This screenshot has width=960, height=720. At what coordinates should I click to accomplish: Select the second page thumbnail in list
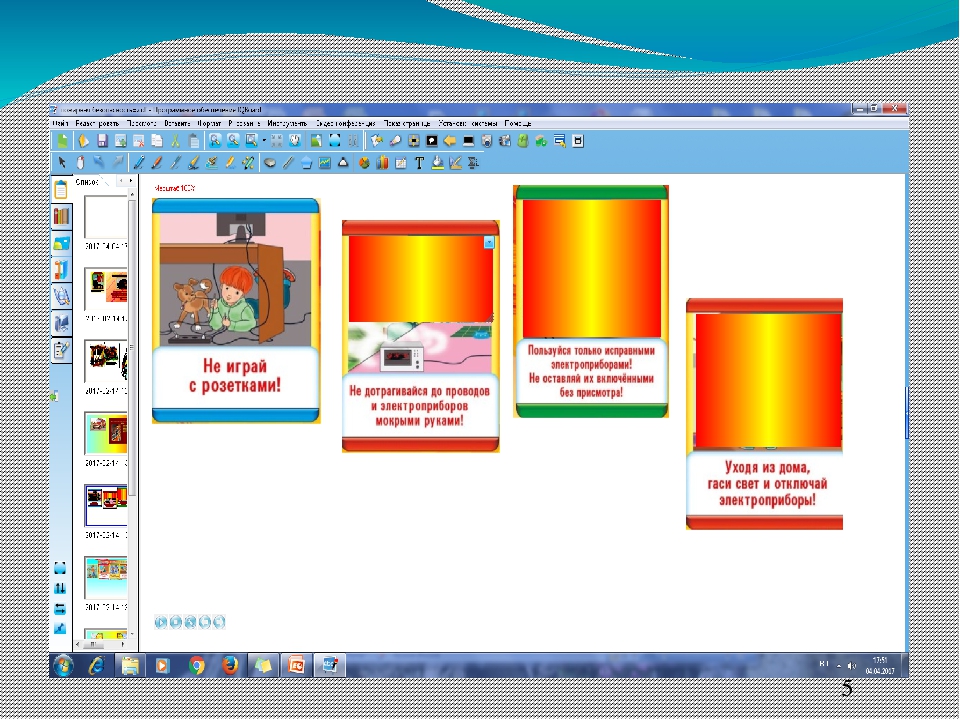pos(105,288)
